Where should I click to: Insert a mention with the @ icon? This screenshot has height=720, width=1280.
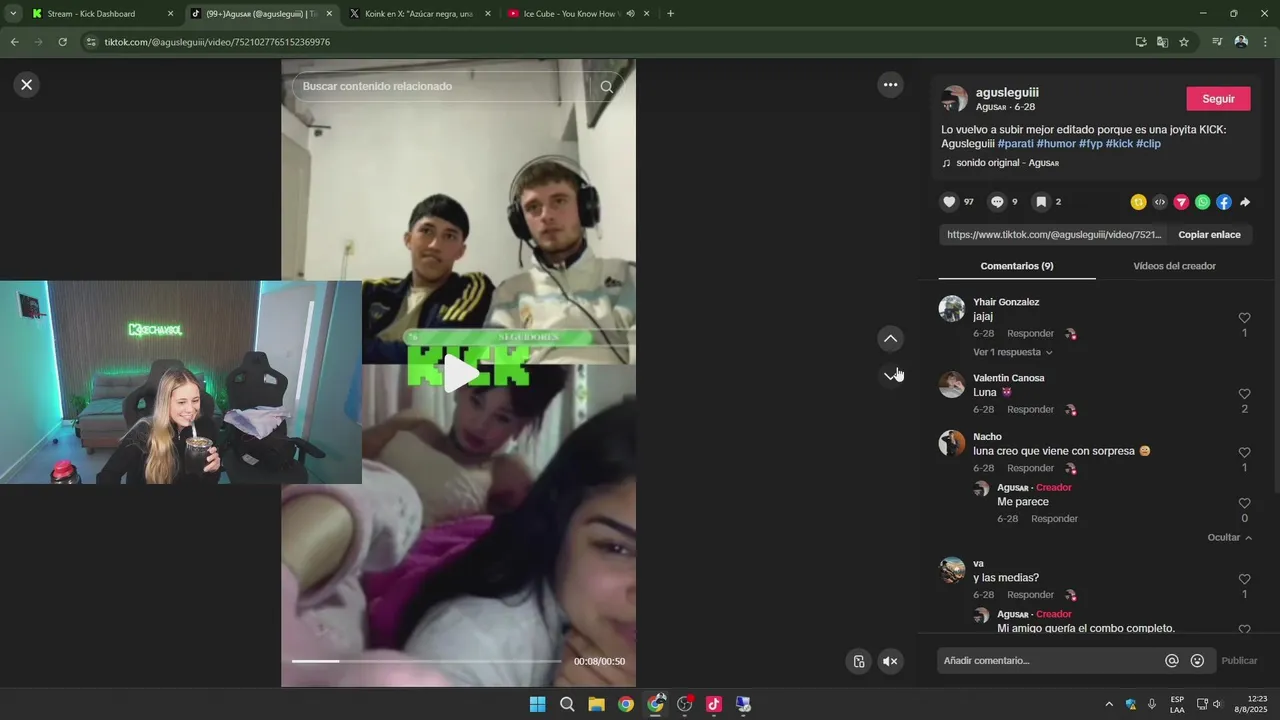1172,661
